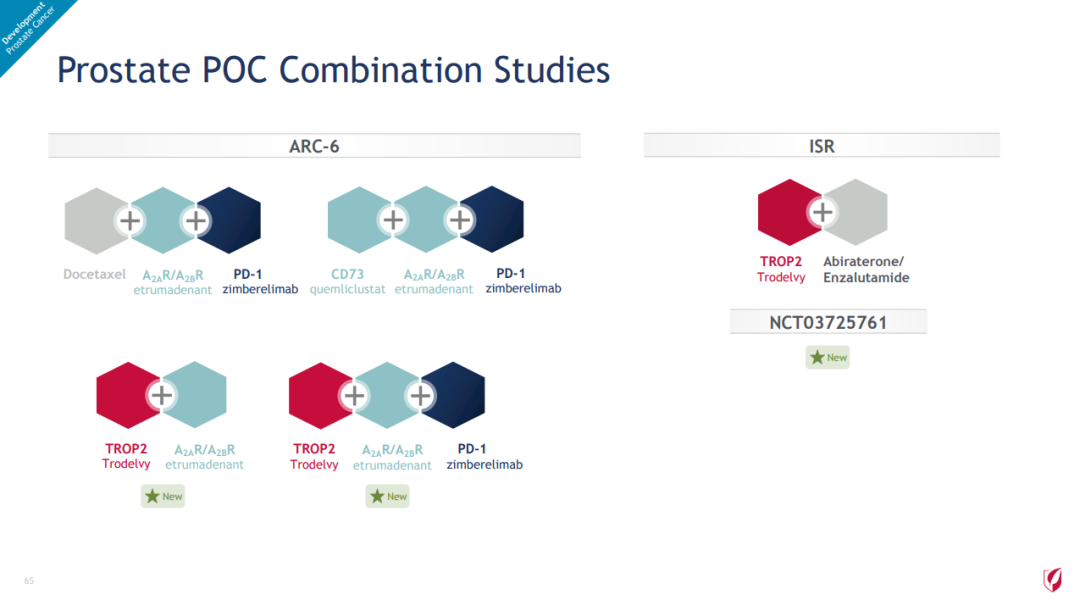Select the ISR header bar

click(822, 146)
